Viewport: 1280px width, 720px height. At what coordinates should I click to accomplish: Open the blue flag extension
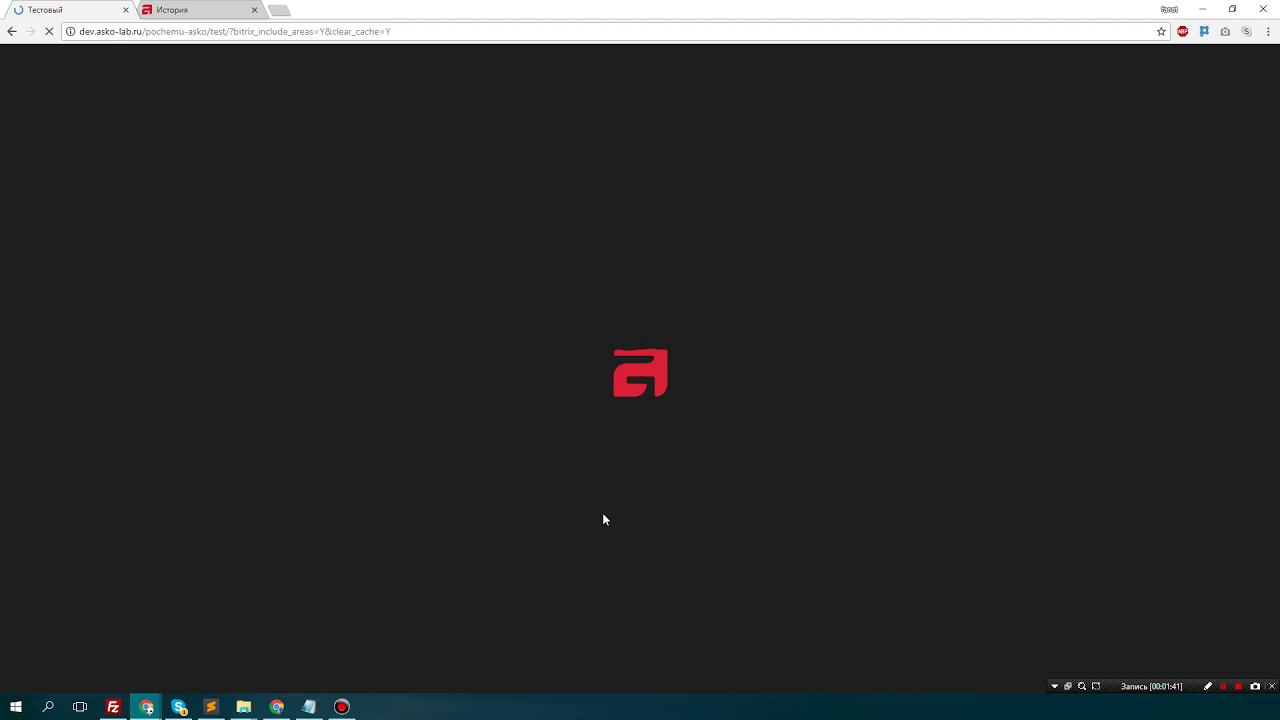click(1204, 31)
